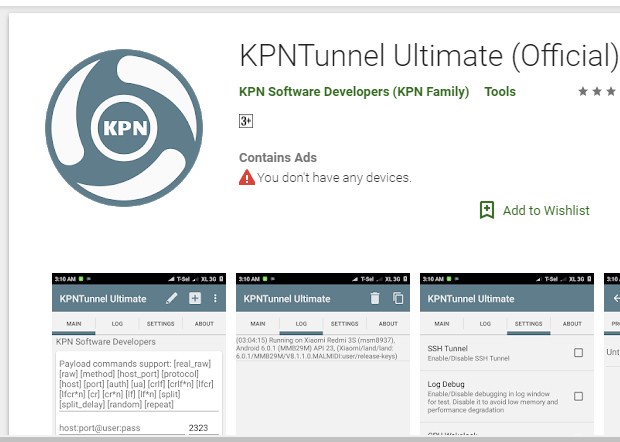Select LOG tab in first screenshot

pyautogui.click(x=117, y=323)
